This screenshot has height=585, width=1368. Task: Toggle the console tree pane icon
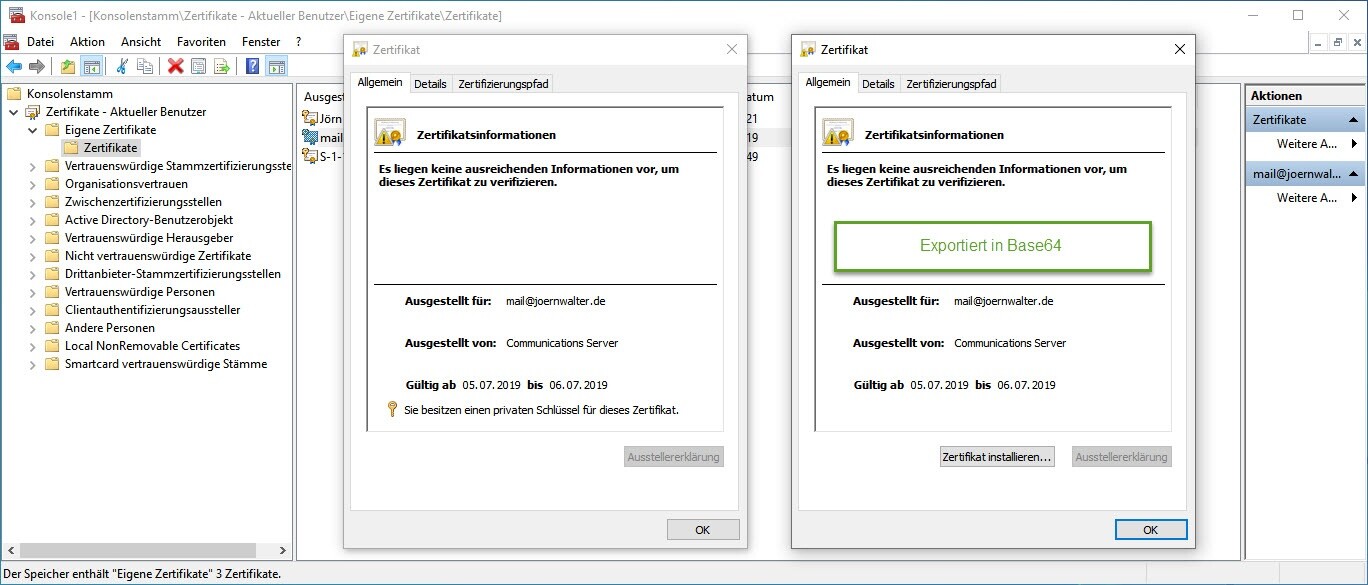coord(91,66)
